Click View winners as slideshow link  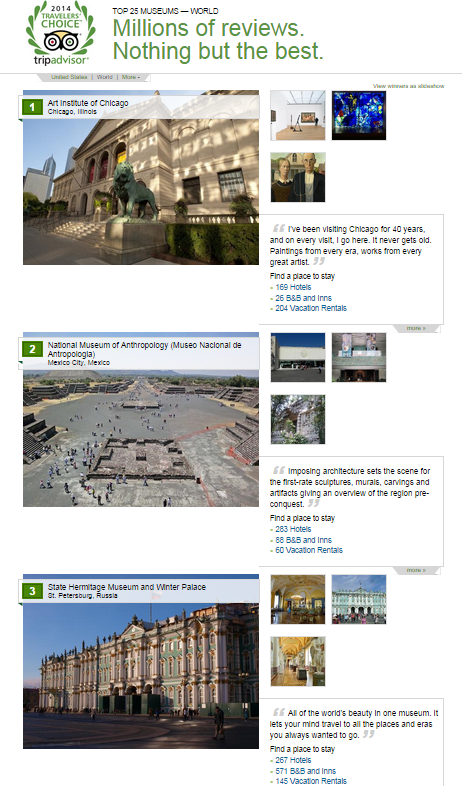pos(408,86)
